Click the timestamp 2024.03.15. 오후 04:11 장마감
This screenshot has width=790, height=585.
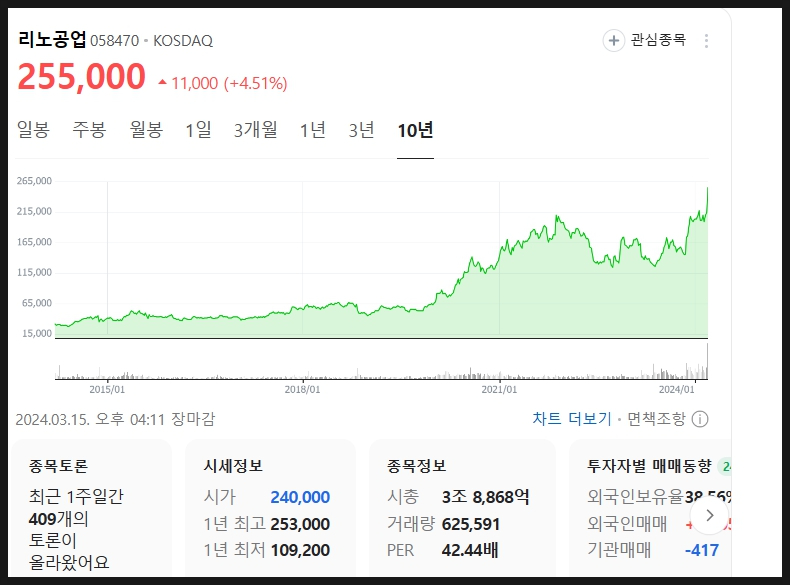115,419
